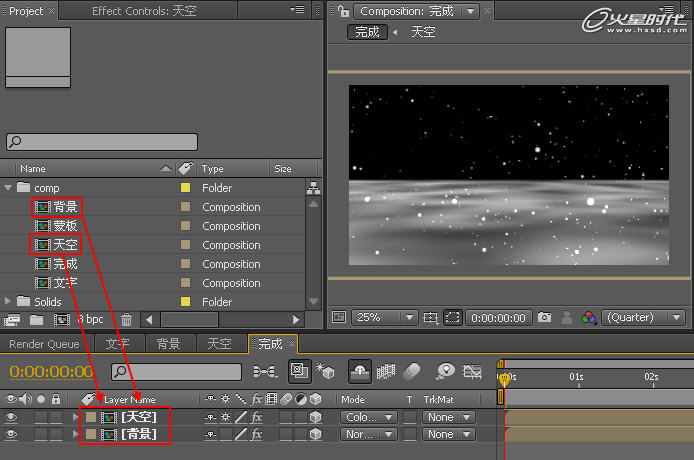This screenshot has height=460, width=694.
Task: Switch to the 天空 timeline tab
Action: click(220, 344)
